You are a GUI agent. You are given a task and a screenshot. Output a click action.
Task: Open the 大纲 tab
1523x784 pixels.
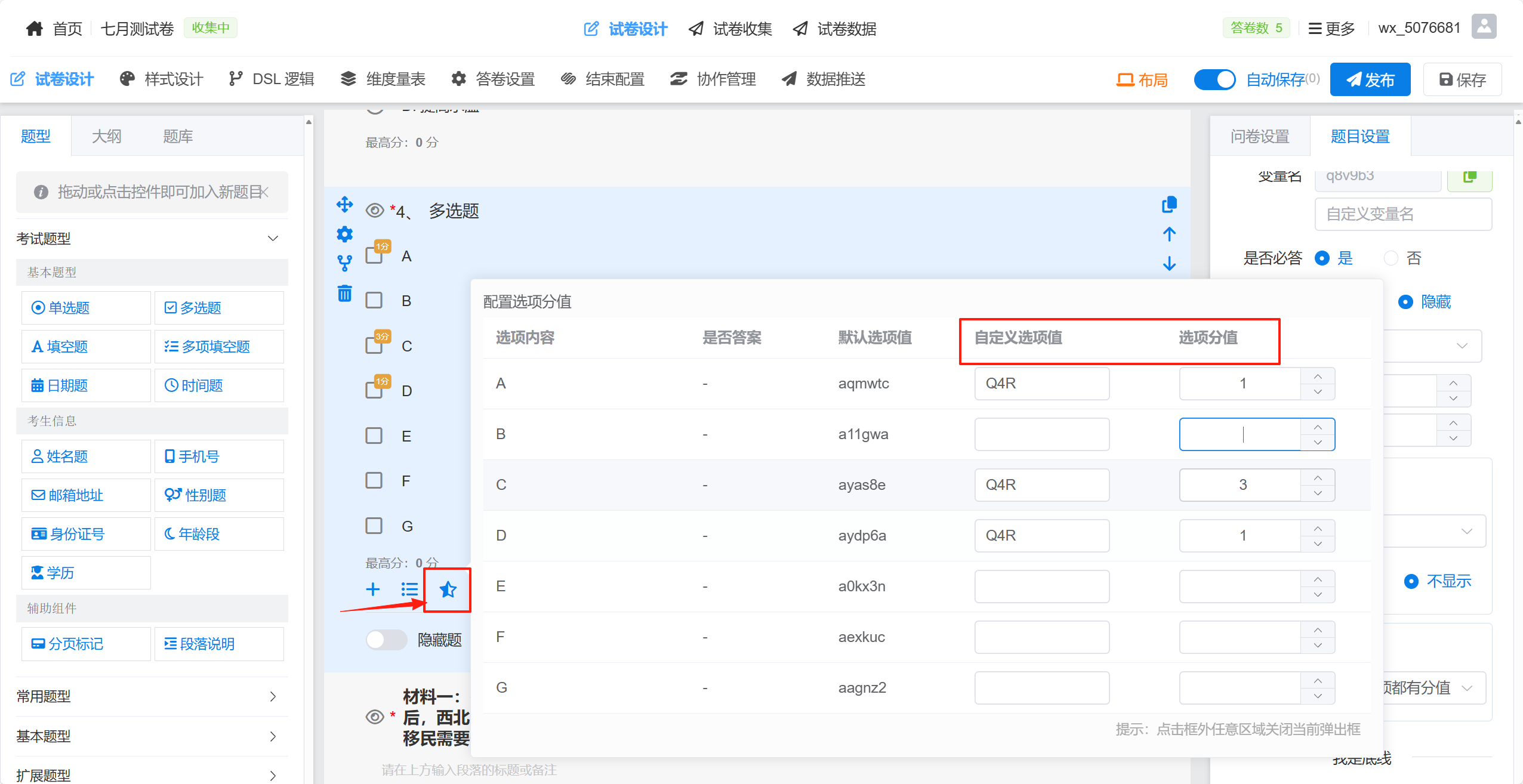coord(106,137)
